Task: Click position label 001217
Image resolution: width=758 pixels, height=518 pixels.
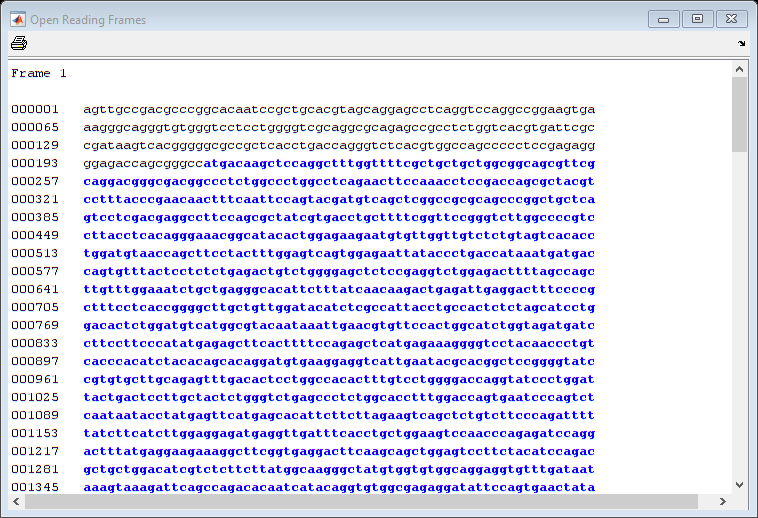Action: click(x=35, y=451)
